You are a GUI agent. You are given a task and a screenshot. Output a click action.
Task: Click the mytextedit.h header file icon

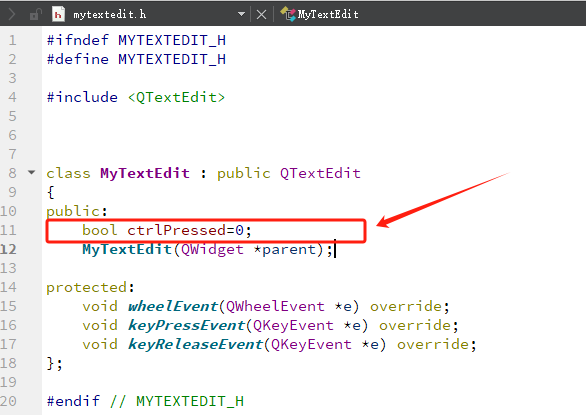tap(58, 14)
